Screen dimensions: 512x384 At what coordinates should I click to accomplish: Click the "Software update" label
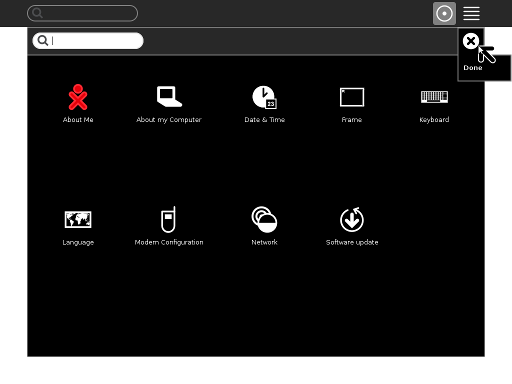pyautogui.click(x=352, y=243)
